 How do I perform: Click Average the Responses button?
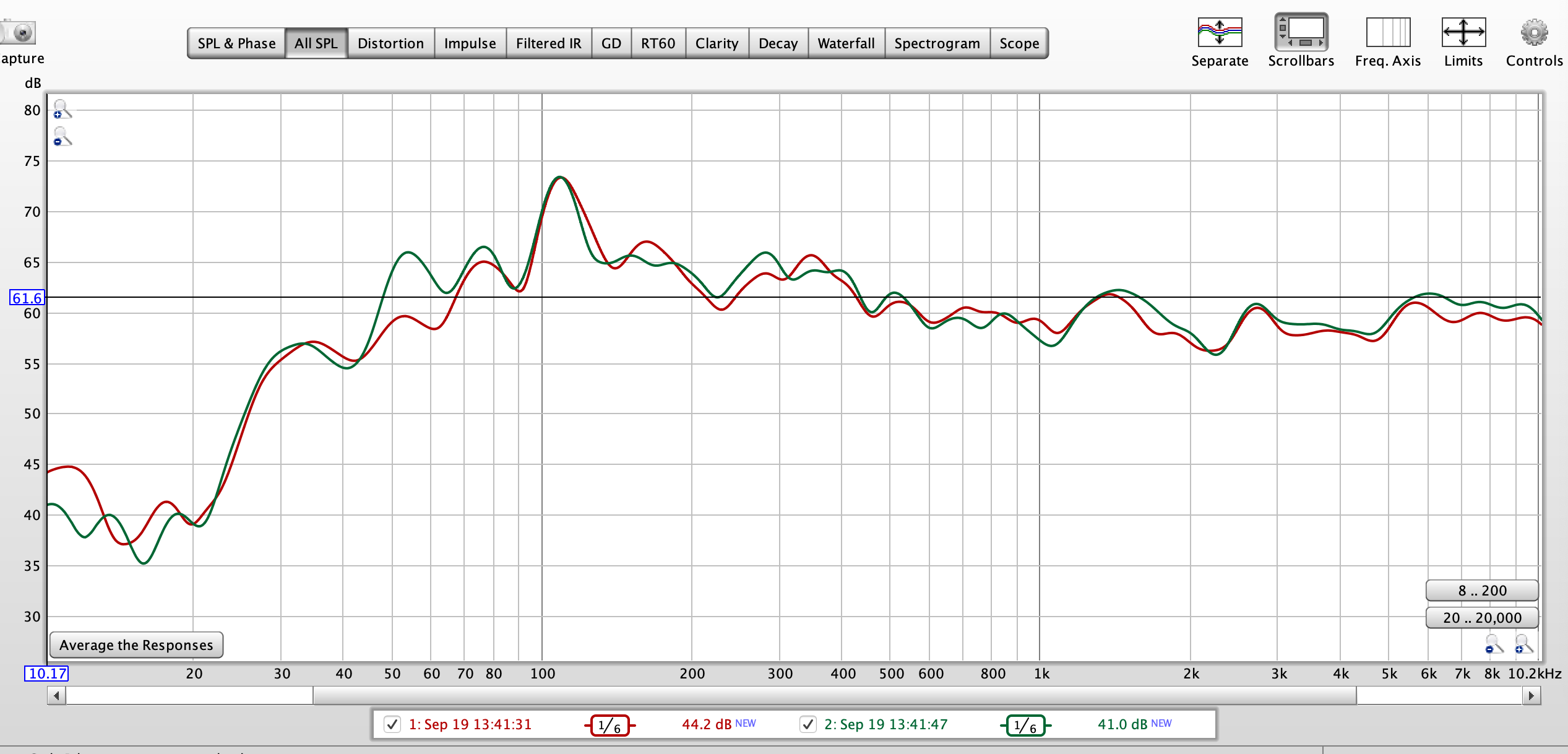click(136, 645)
